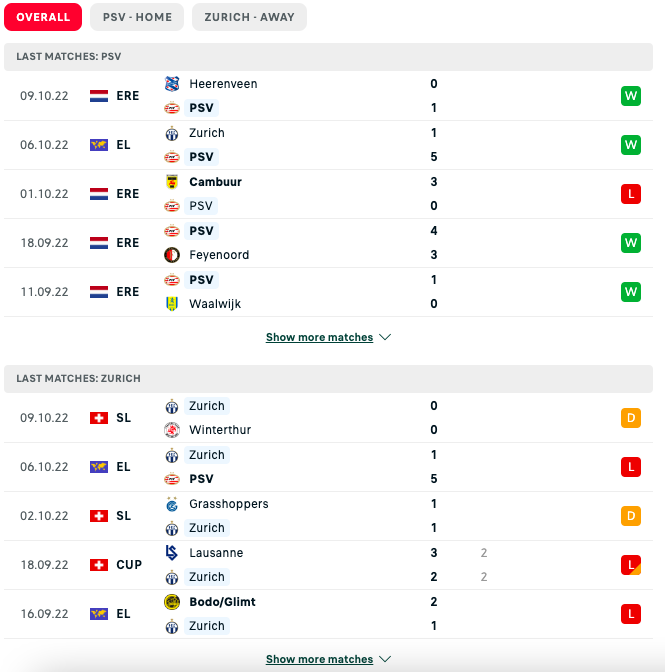The height and width of the screenshot is (672, 665).
Task: Switch to the ZURICH - AWAY tab
Action: point(249,17)
